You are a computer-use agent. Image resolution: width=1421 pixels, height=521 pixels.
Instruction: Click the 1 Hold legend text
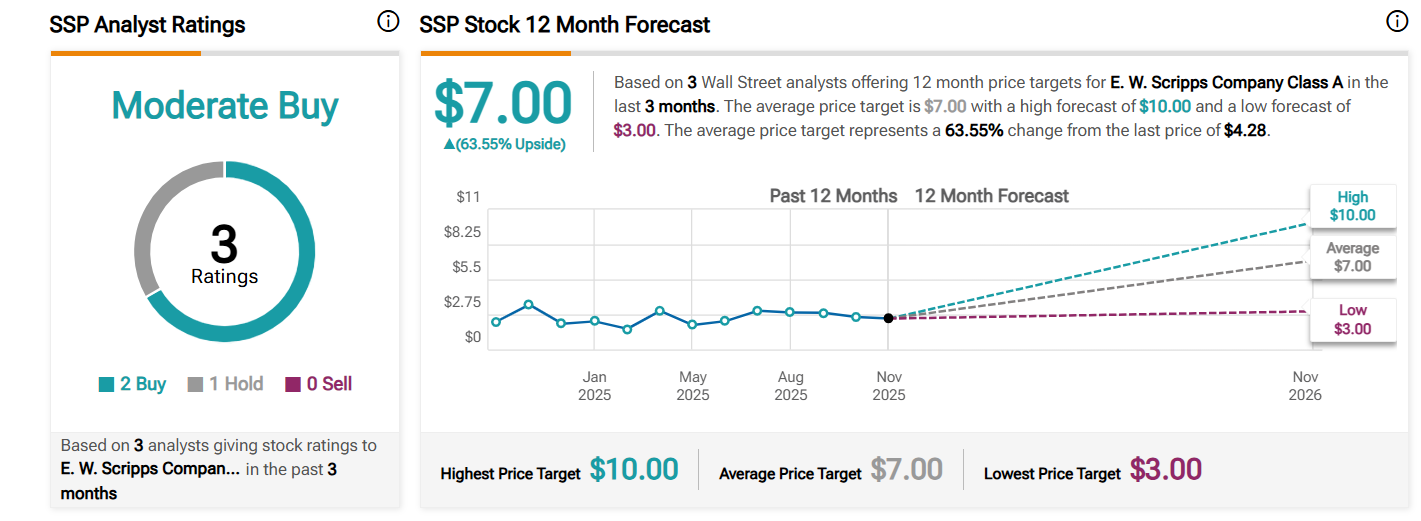pyautogui.click(x=236, y=385)
